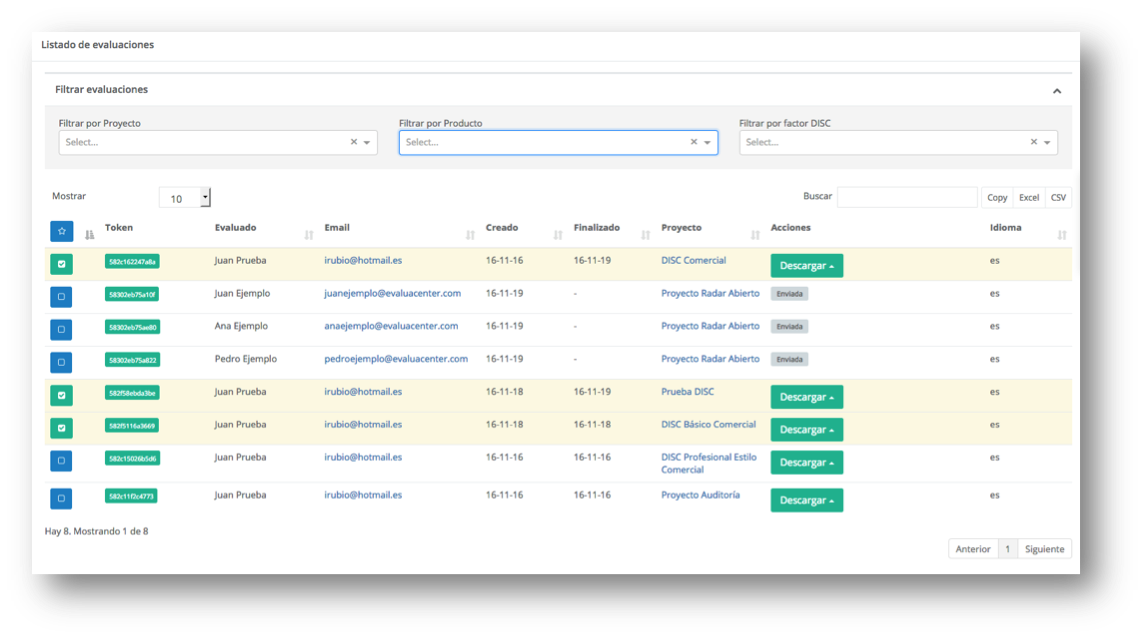Open Descargar menu for Proyecto Auditoría row

(807, 500)
